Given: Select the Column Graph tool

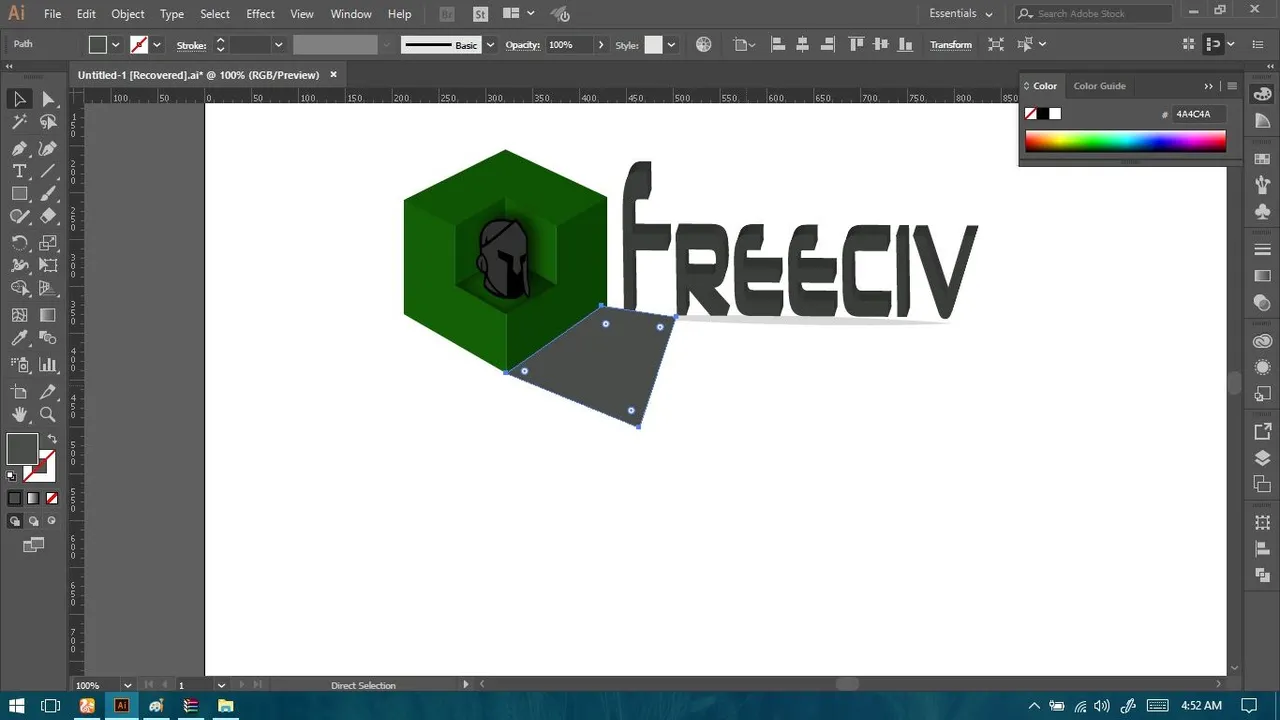Looking at the screenshot, I should [48, 365].
